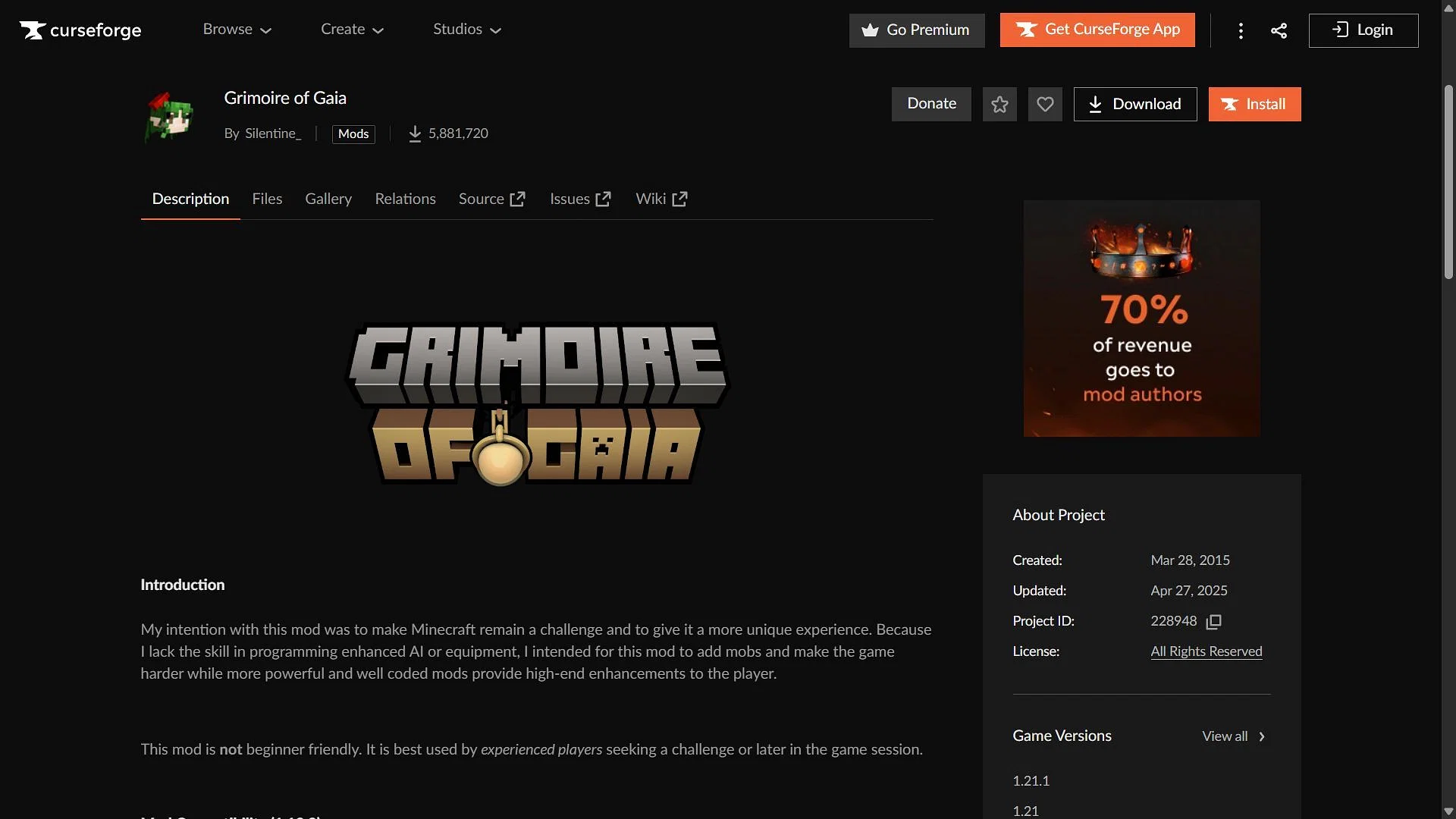Viewport: 1456px width, 819px height.
Task: Star this project with the star icon
Action: [999, 105]
